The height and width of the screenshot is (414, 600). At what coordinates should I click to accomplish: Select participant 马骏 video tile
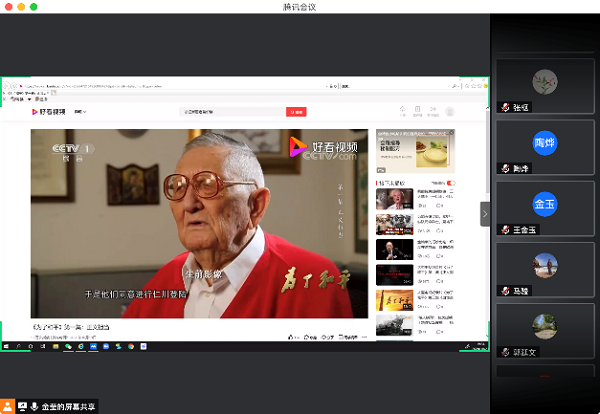(544, 270)
